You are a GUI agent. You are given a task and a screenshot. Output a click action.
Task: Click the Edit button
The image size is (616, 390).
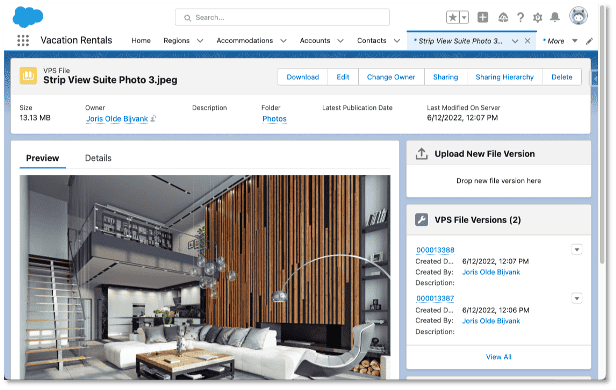pos(343,77)
